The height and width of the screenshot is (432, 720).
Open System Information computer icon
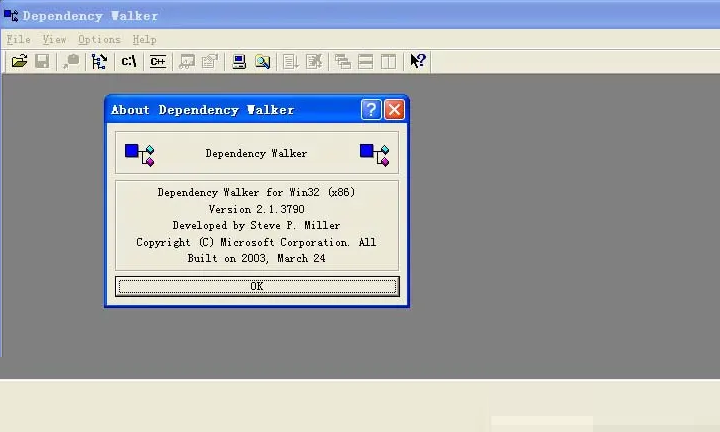[239, 61]
